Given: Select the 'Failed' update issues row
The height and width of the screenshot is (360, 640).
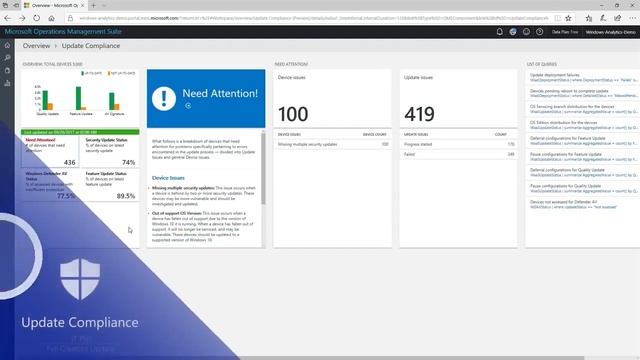Looking at the screenshot, I should pos(458,154).
